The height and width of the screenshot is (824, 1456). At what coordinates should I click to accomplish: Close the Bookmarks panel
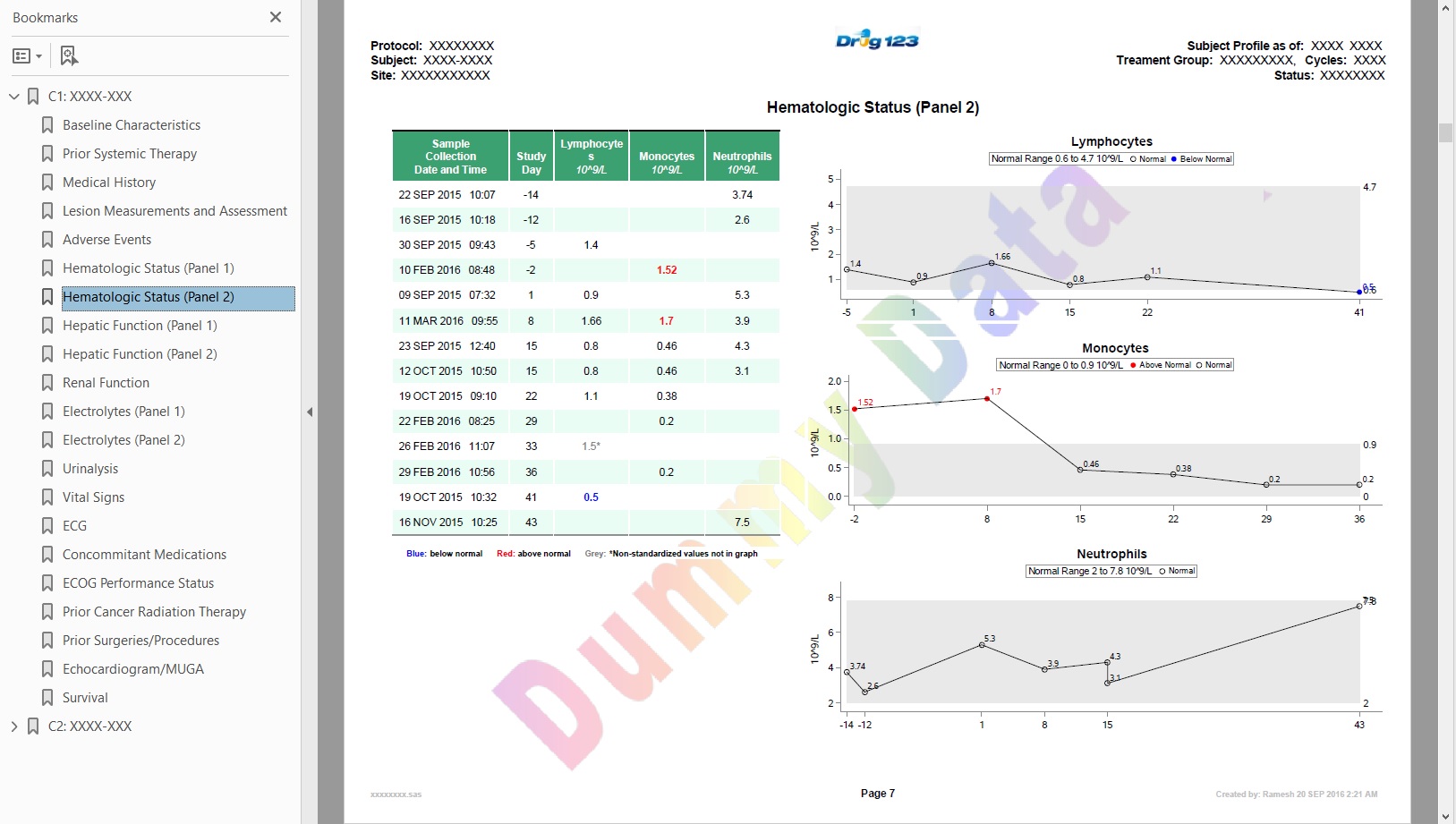pyautogui.click(x=276, y=17)
